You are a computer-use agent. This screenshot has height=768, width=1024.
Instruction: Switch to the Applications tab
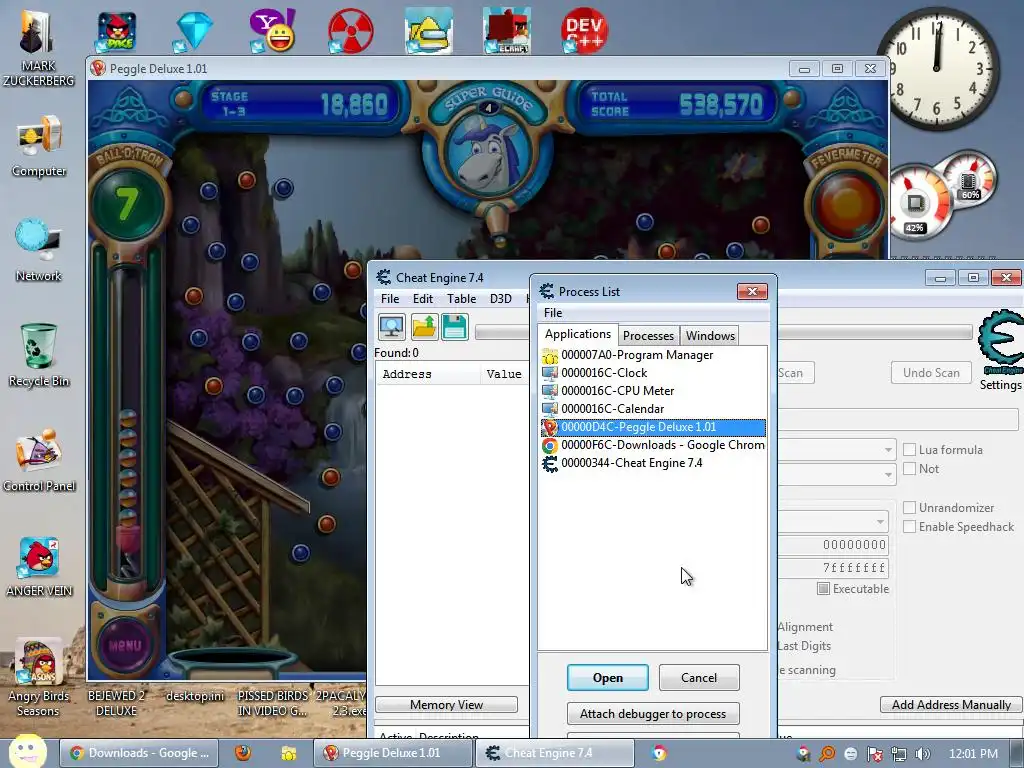pos(578,334)
